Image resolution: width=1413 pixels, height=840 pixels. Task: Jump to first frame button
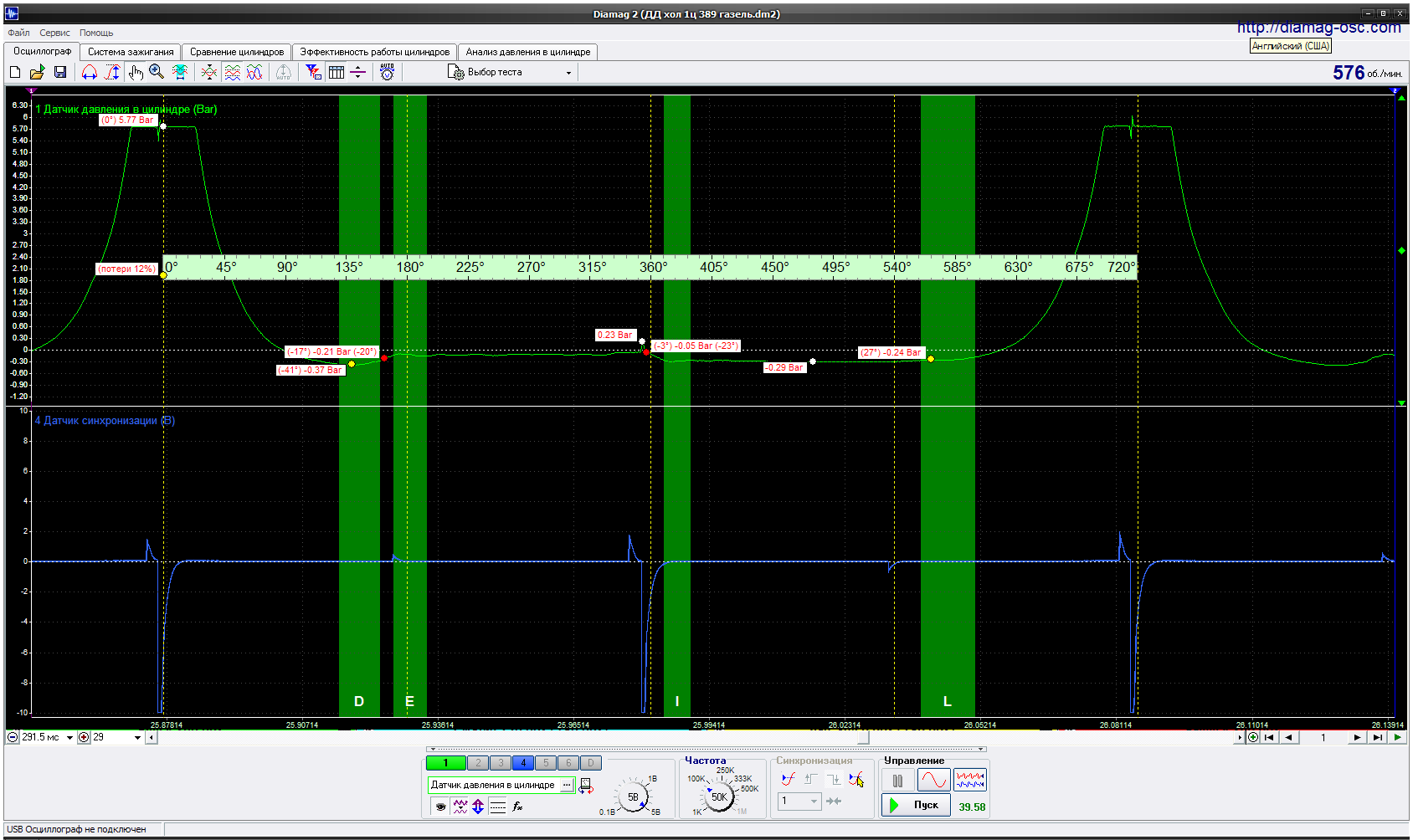click(x=1270, y=737)
